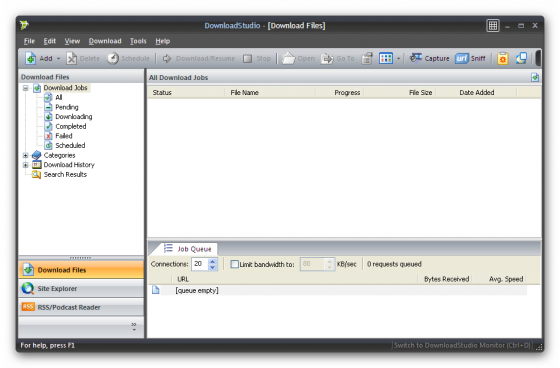Click the Add download toolbar icon
560x368 pixels.
pos(31,58)
